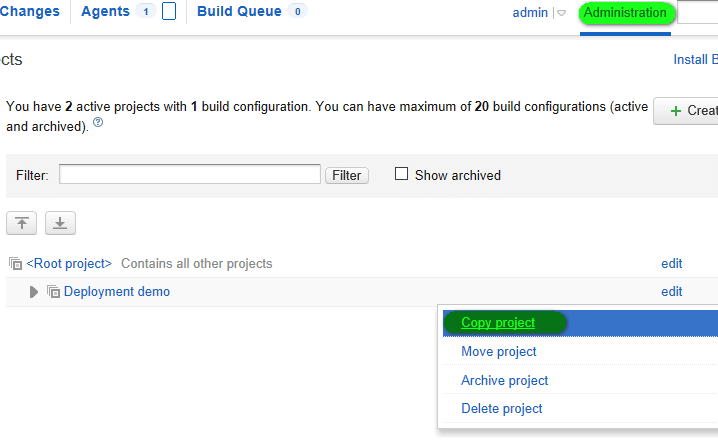This screenshot has width=718, height=442.
Task: Switch to the Build Queue tab
Action: [x=238, y=12]
